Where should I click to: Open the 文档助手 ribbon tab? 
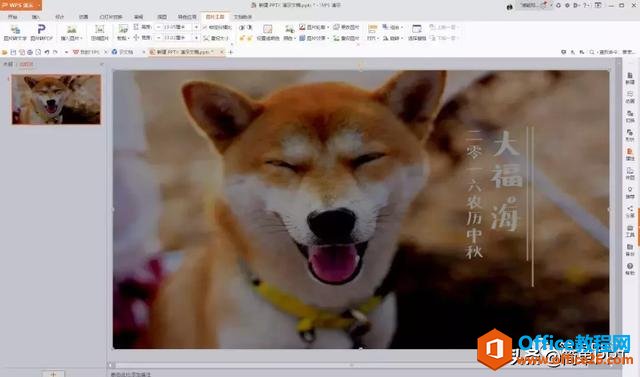(243, 17)
